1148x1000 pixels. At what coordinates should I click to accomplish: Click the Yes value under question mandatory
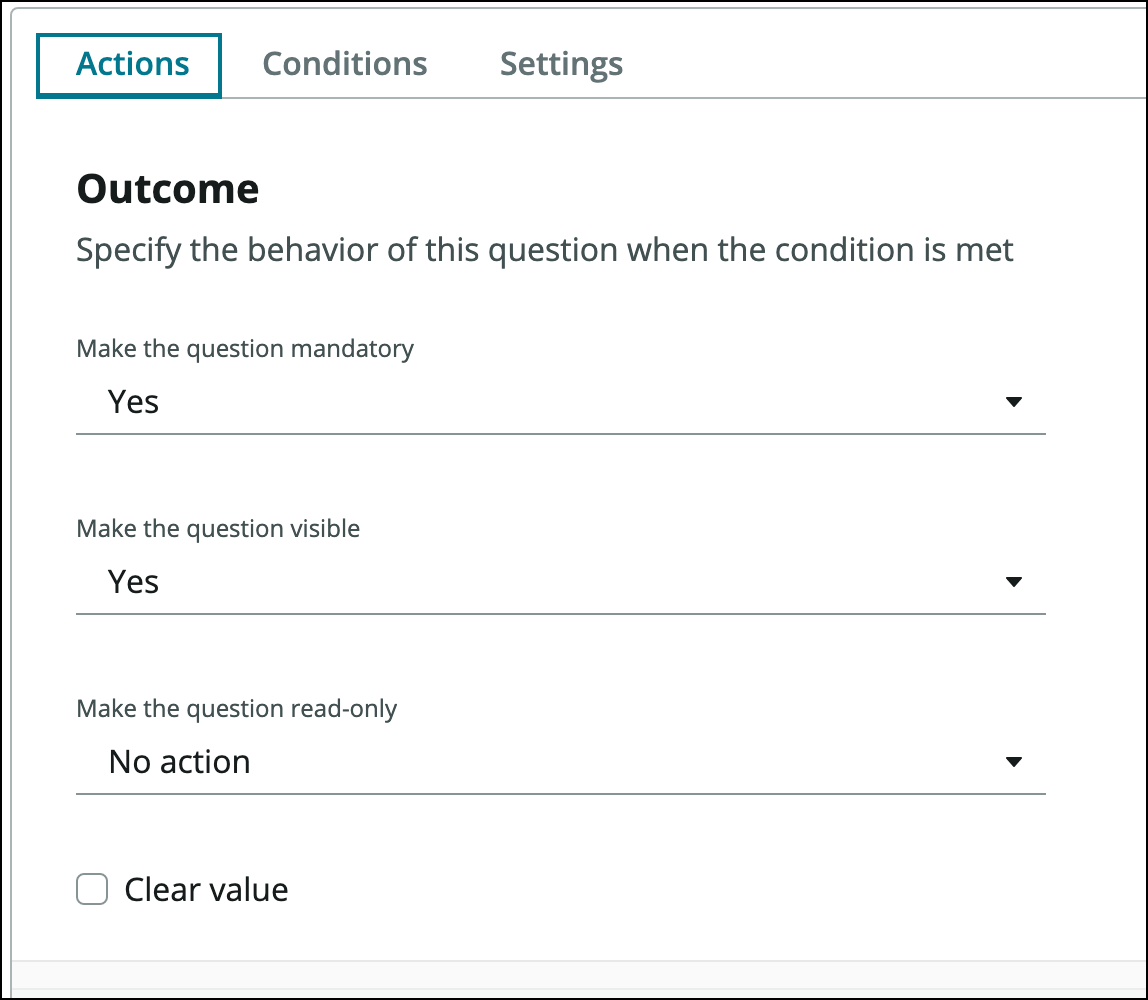(134, 402)
